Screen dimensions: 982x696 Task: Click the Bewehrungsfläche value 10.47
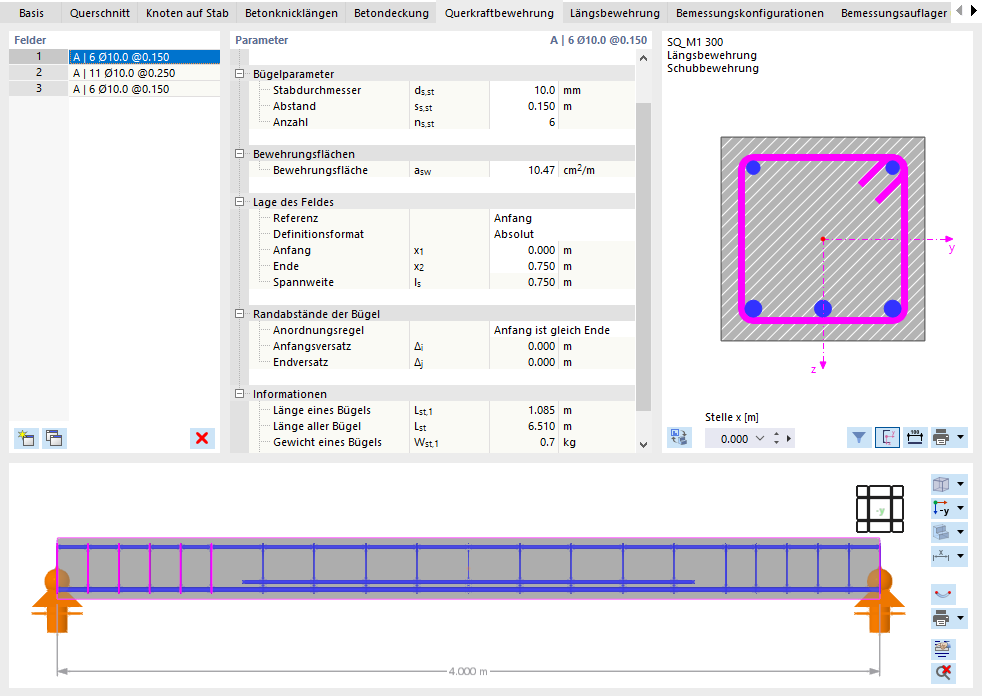point(523,170)
